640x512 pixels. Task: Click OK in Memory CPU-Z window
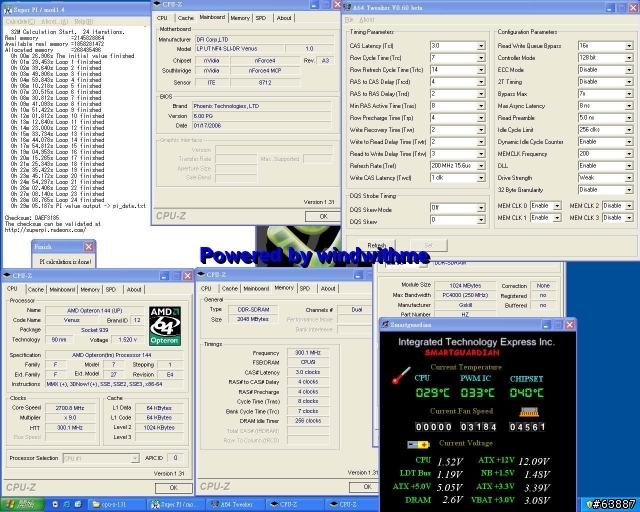click(x=367, y=487)
